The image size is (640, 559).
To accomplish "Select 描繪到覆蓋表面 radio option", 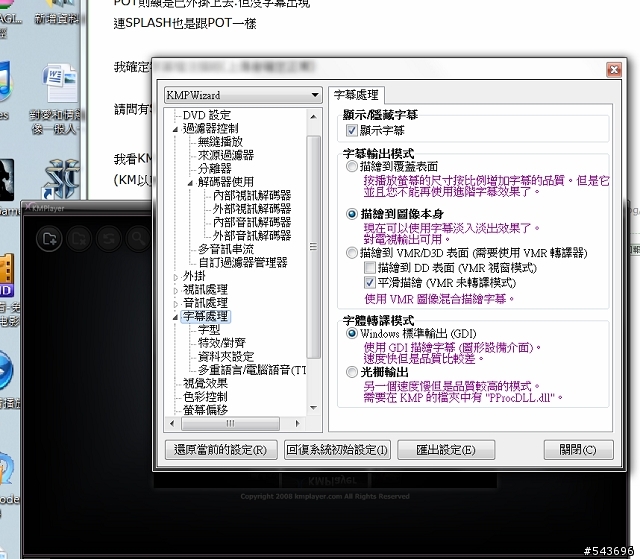I will pyautogui.click(x=351, y=166).
